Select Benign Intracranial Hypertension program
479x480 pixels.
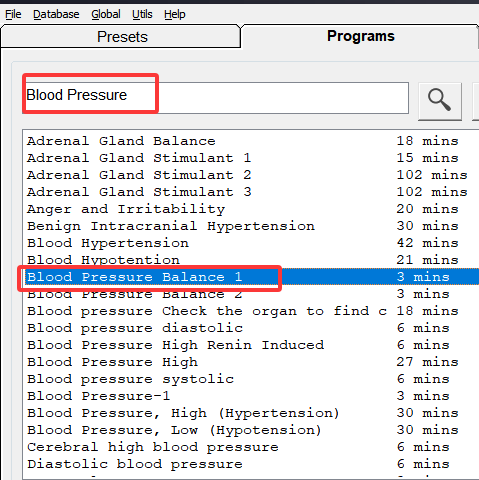point(252,226)
